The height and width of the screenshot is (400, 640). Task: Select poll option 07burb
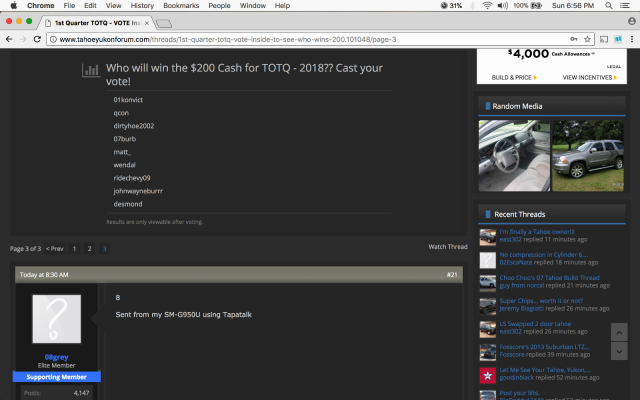pos(124,139)
